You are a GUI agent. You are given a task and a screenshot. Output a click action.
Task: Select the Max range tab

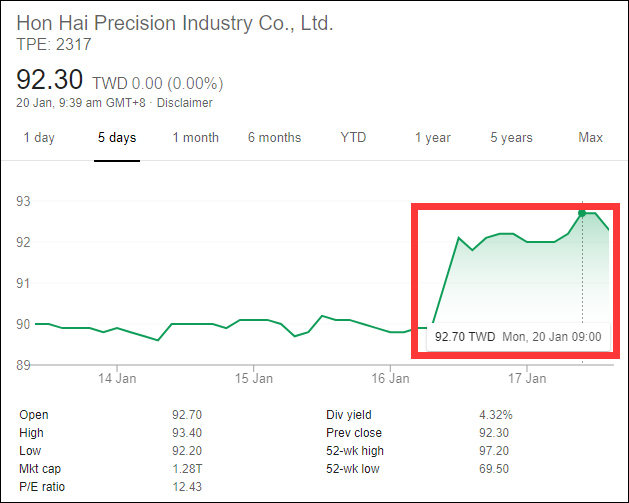point(590,138)
